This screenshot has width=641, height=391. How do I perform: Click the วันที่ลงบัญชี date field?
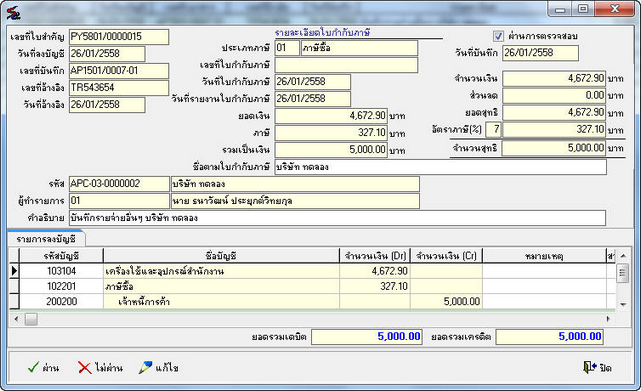click(x=107, y=54)
